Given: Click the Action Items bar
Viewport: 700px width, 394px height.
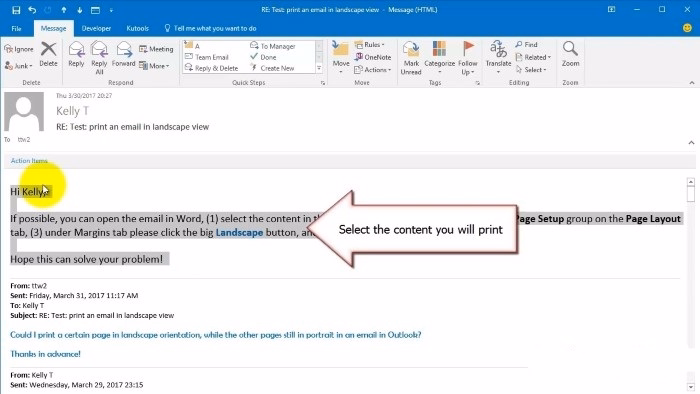Looking at the screenshot, I should point(350,161).
